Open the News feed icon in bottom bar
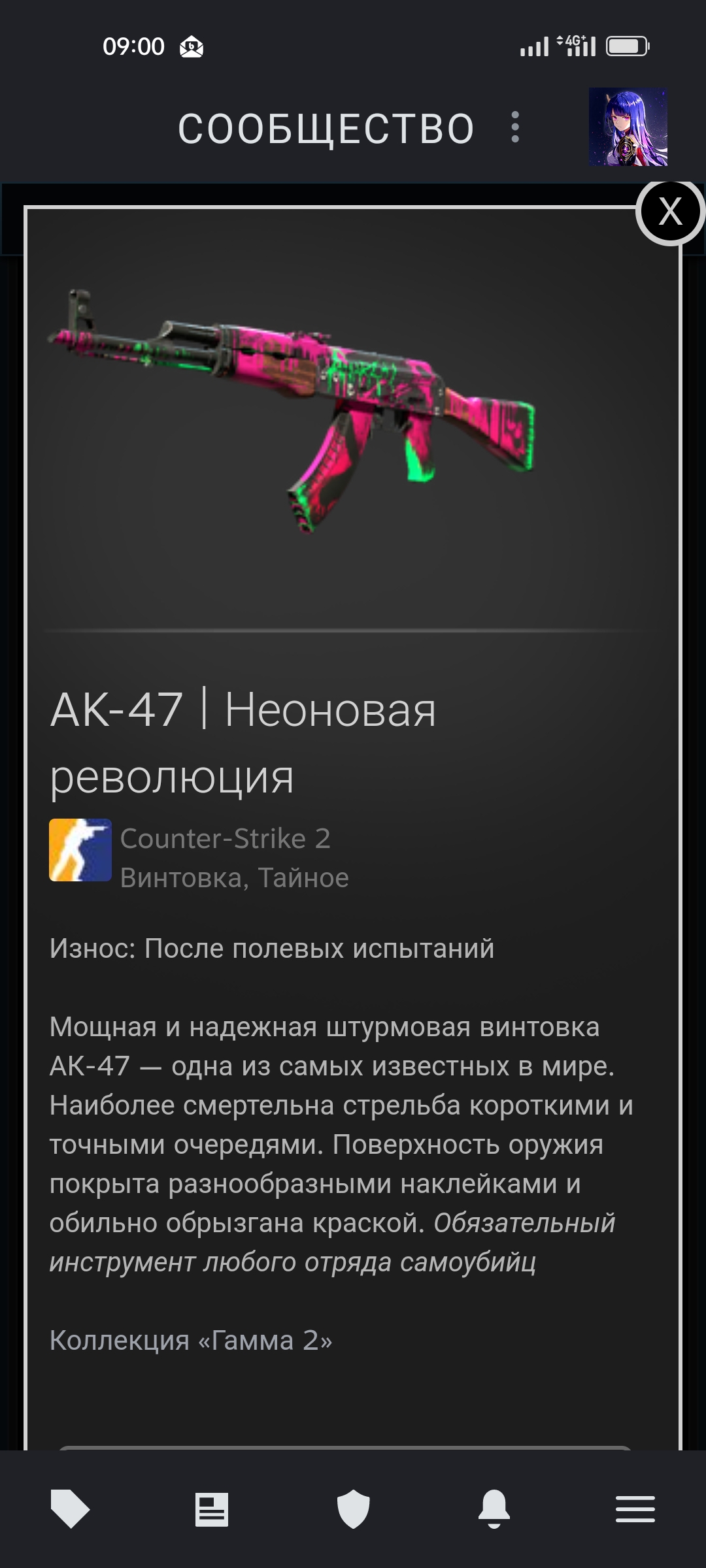 [x=212, y=1509]
